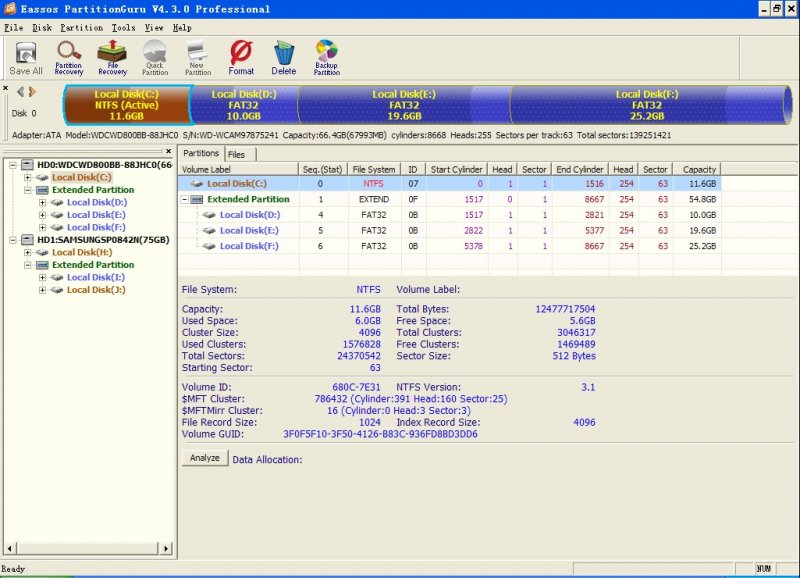Open the Partition menu
This screenshot has width=800, height=578.
point(81,27)
